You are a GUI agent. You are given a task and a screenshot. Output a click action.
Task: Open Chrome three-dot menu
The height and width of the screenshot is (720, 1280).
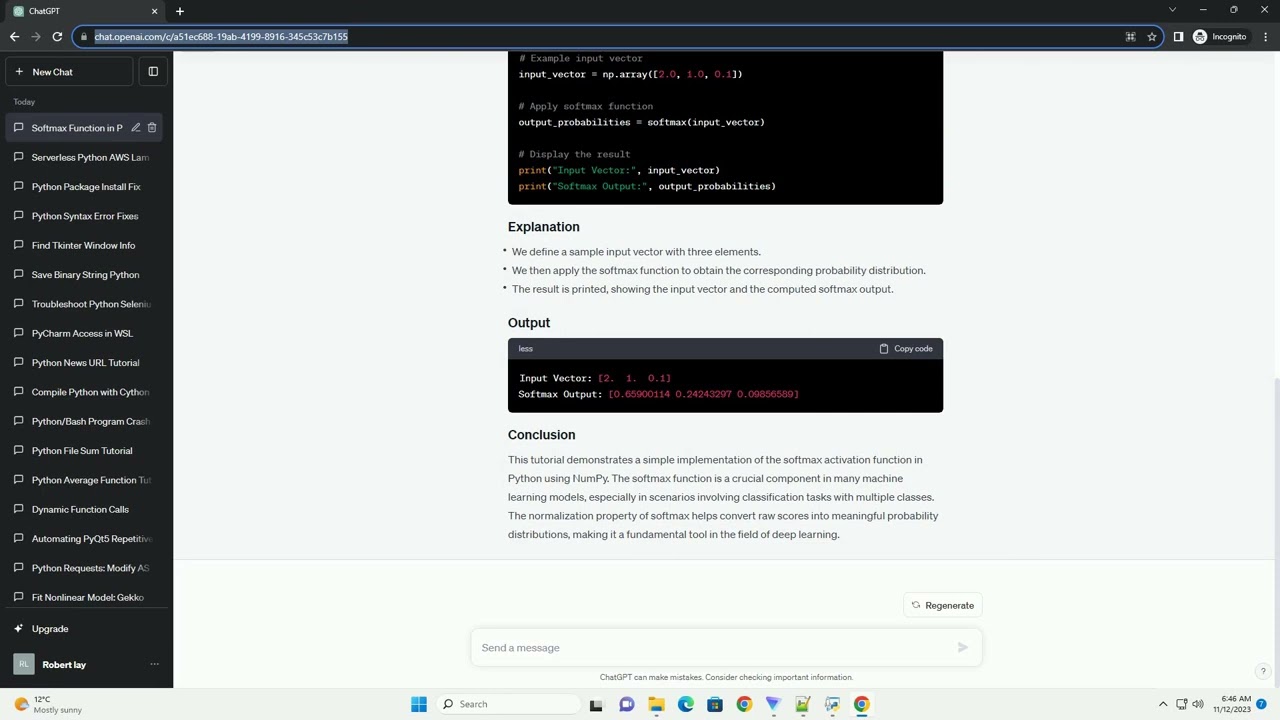1265,37
